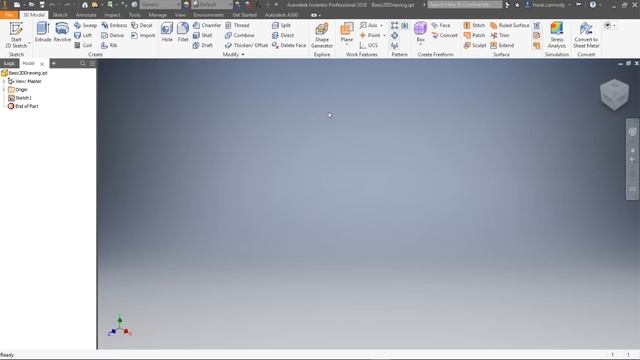The height and width of the screenshot is (360, 640).
Task: Click the ViewCube in the viewport
Action: [x=614, y=94]
